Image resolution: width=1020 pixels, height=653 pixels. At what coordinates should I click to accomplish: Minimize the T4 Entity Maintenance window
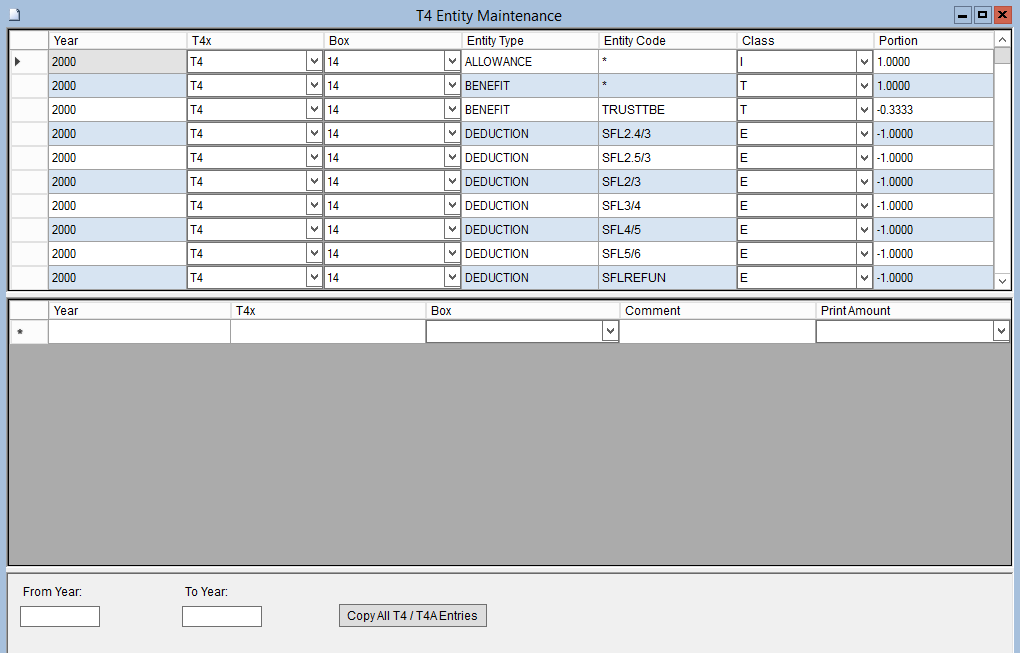pos(962,15)
